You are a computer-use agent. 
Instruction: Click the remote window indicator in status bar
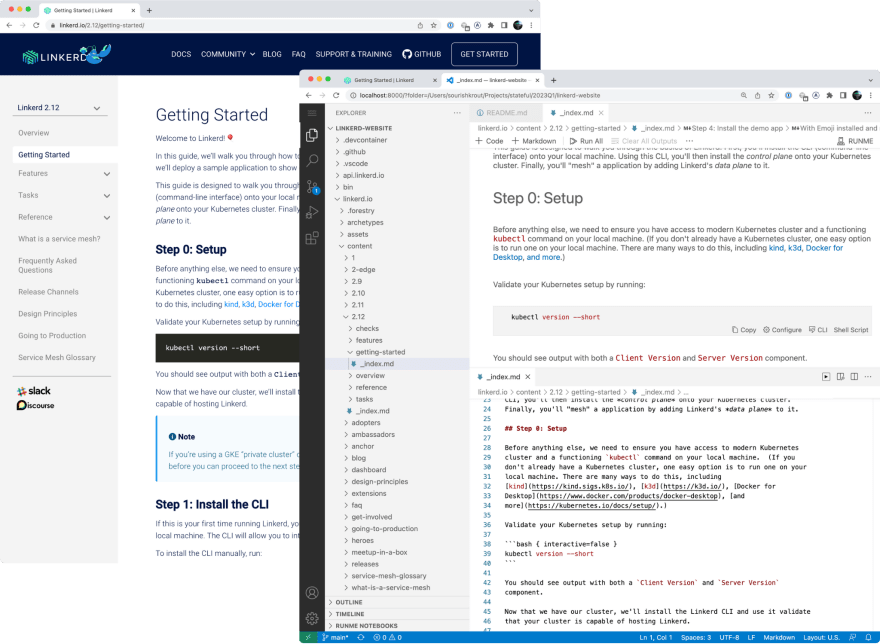(x=308, y=637)
